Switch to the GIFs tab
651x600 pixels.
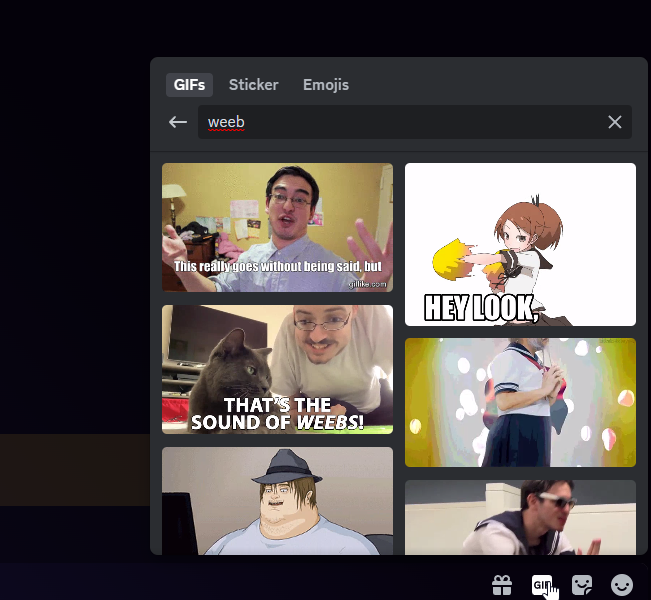click(x=189, y=85)
